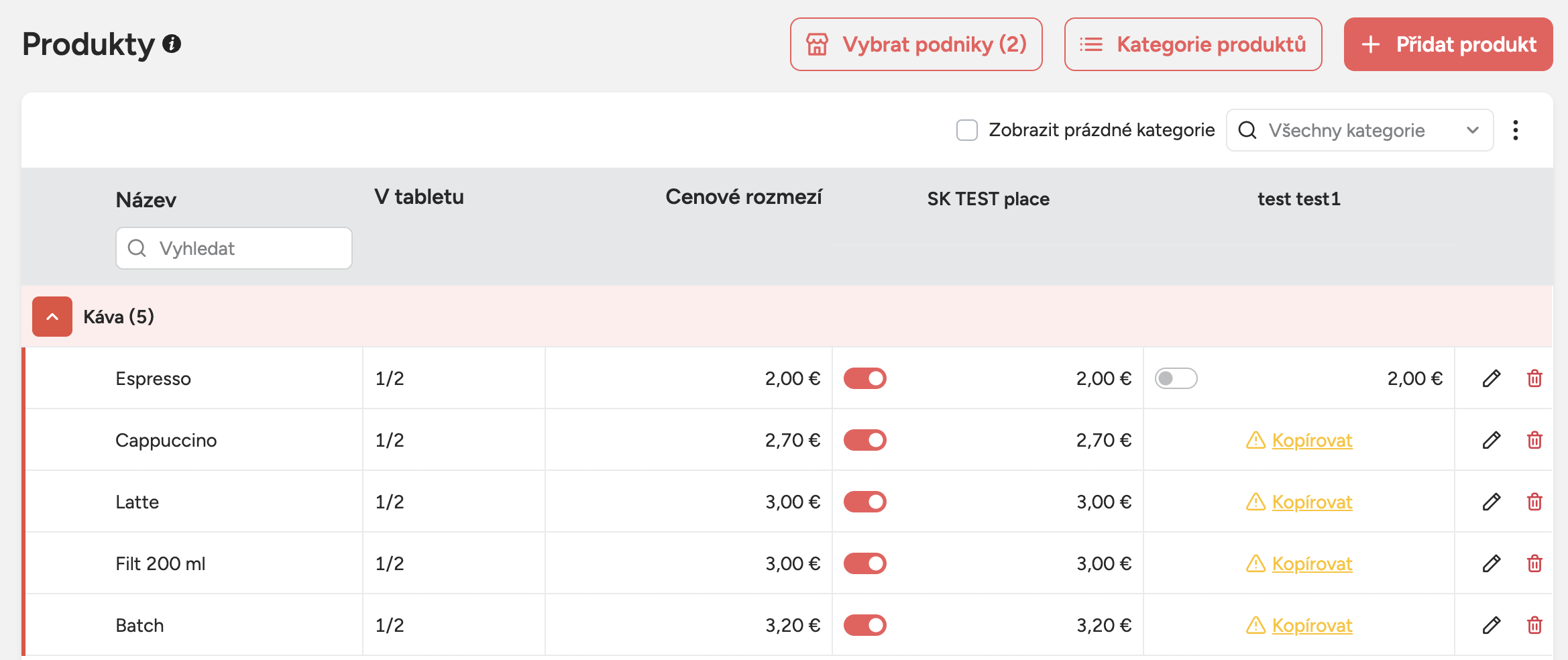Check Zobrazit prázdné kategorie checkbox
This screenshot has width=1568, height=660.
tap(966, 130)
